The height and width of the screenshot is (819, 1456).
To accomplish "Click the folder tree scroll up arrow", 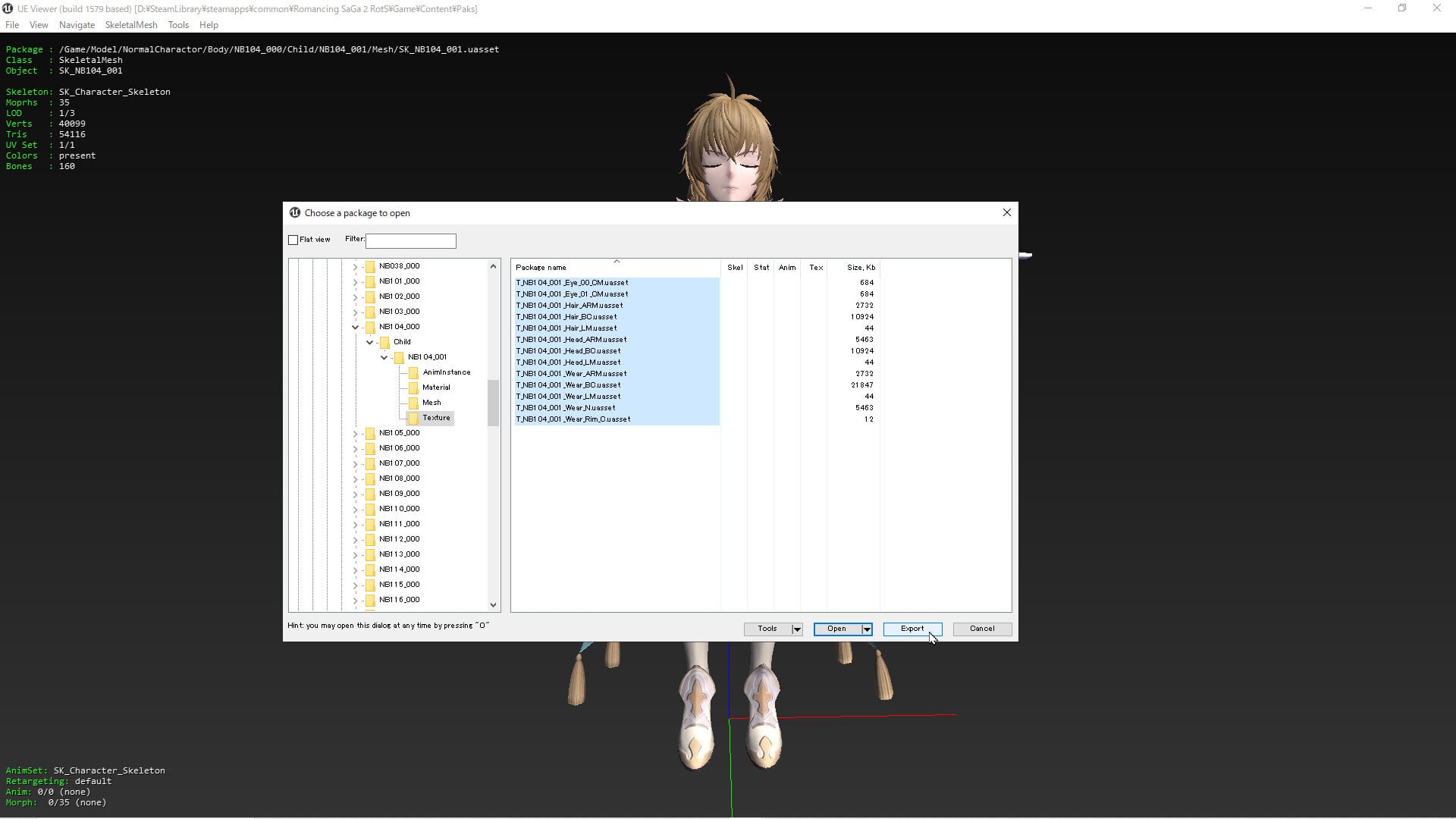I will click(494, 266).
